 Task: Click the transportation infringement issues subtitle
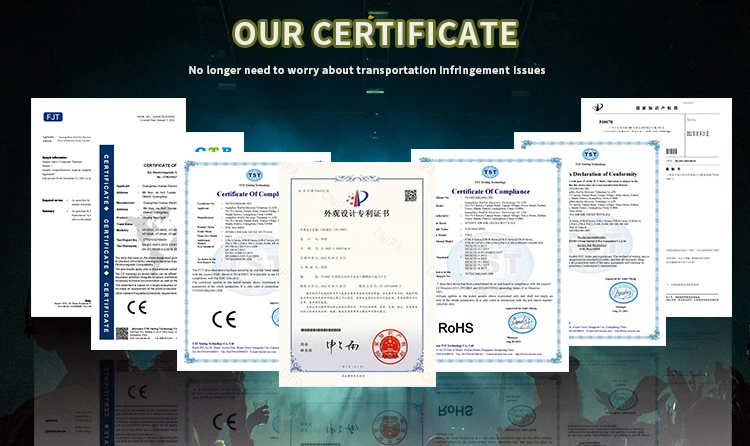(x=367, y=70)
